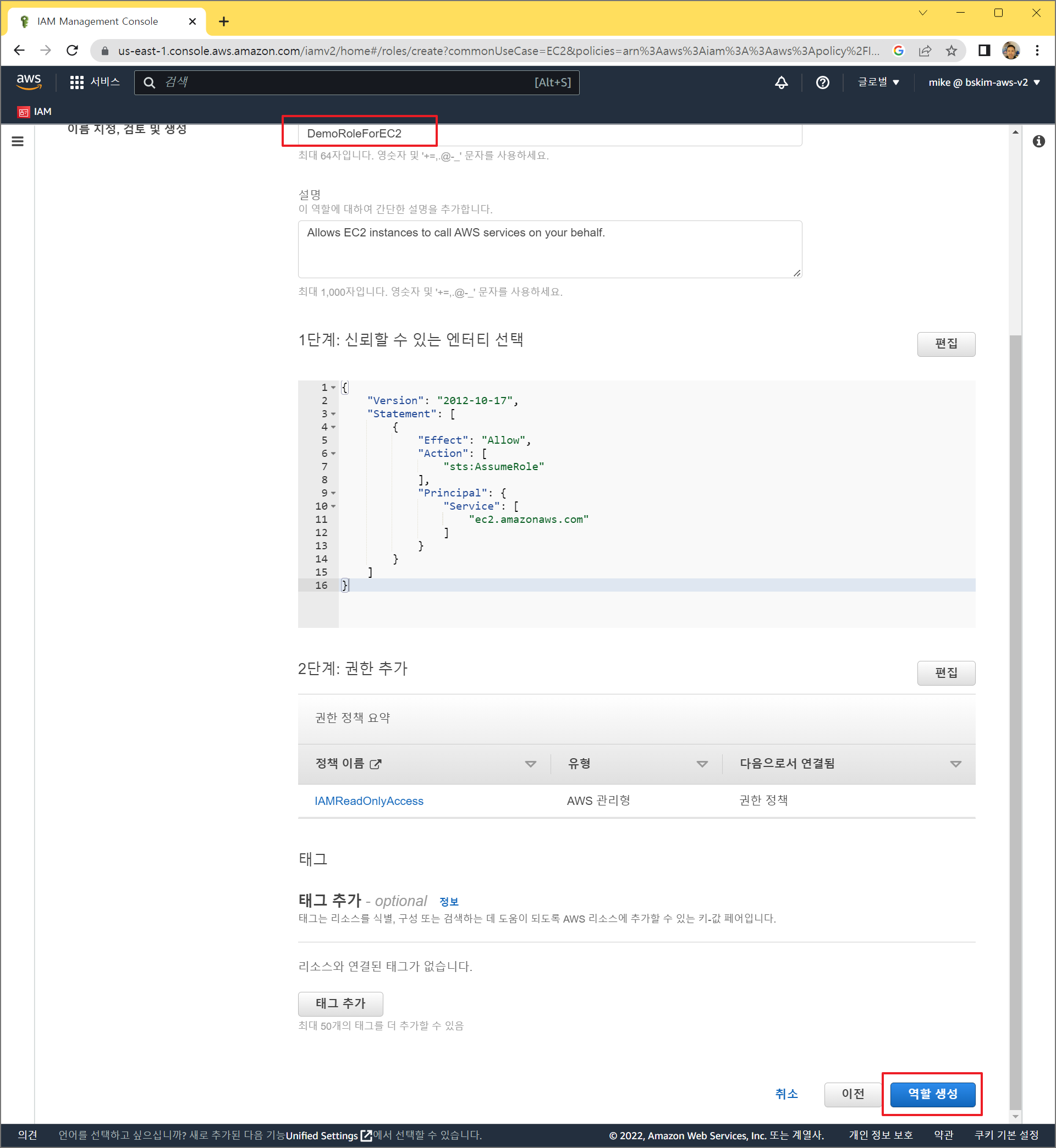The width and height of the screenshot is (1056, 1148).
Task: Collapse the Principal fold arrow on line 9
Action: (334, 493)
